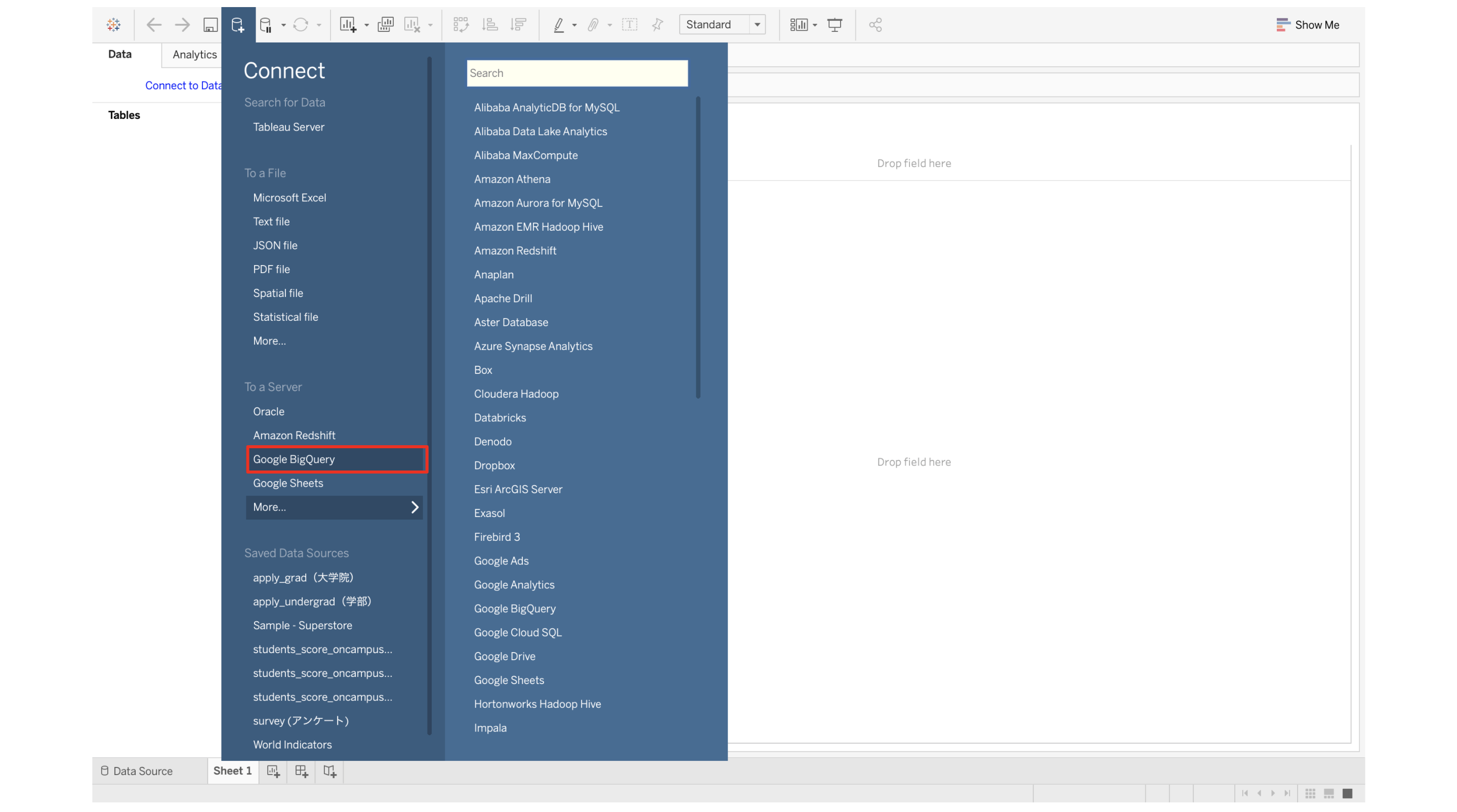Go to the last sheet arrow
Viewport: 1457px width, 812px height.
coord(1287,793)
